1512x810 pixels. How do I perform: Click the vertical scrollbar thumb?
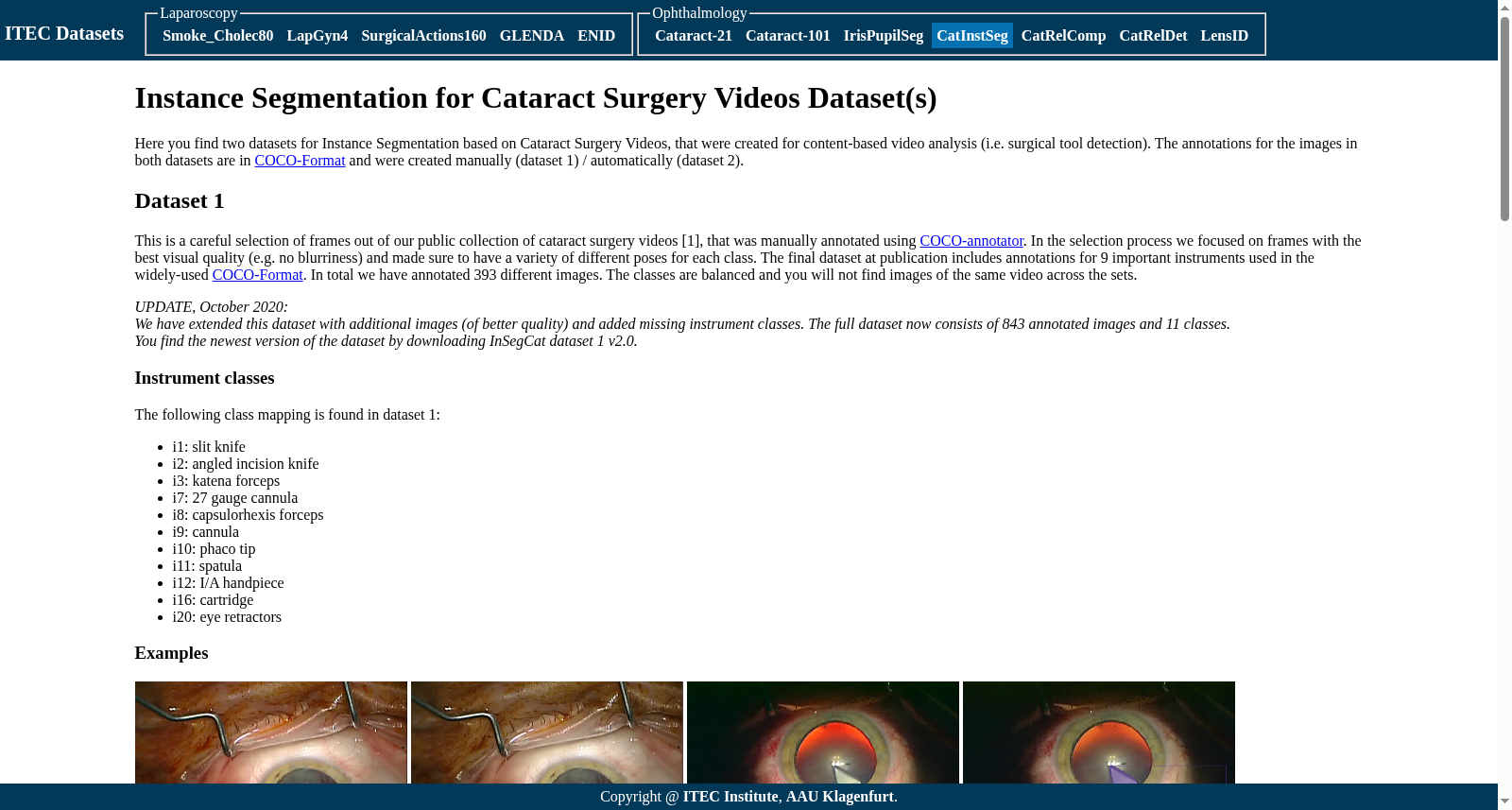pyautogui.click(x=1504, y=118)
